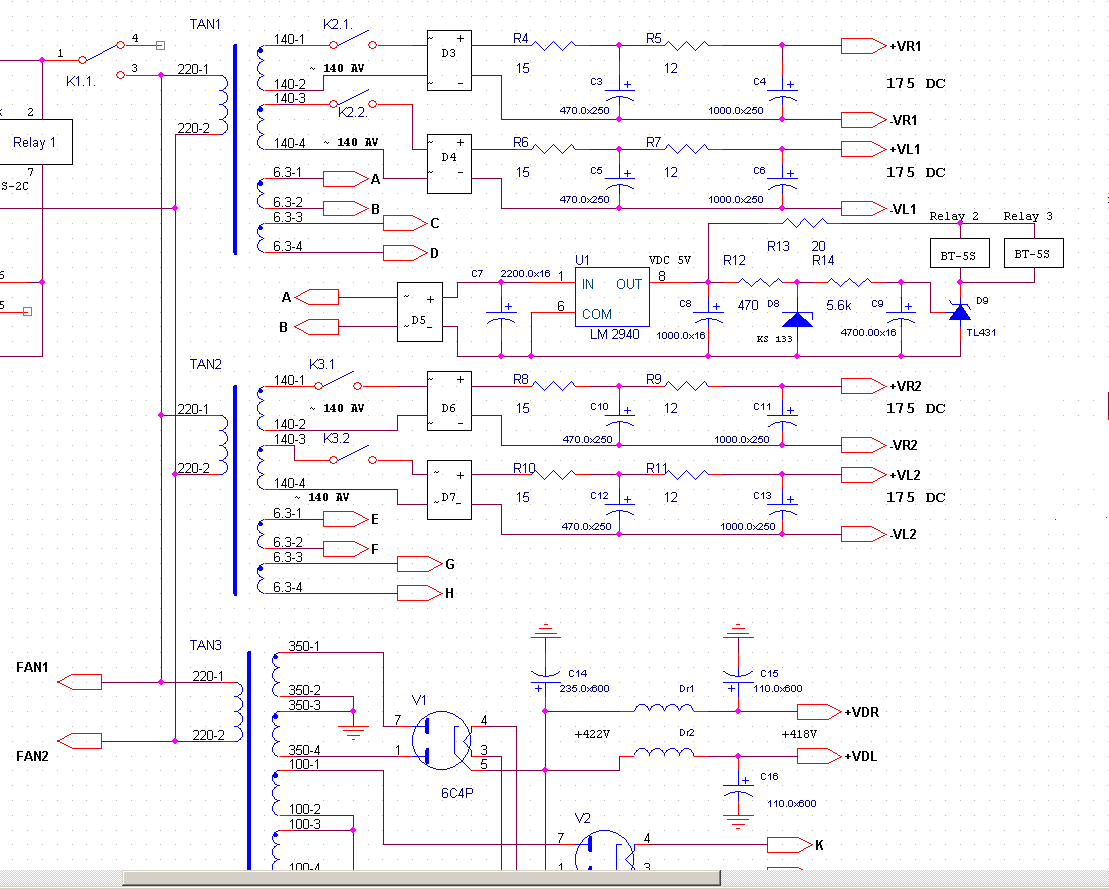Select the Relay 1 block
The height and width of the screenshot is (890, 1109).
click(x=34, y=143)
